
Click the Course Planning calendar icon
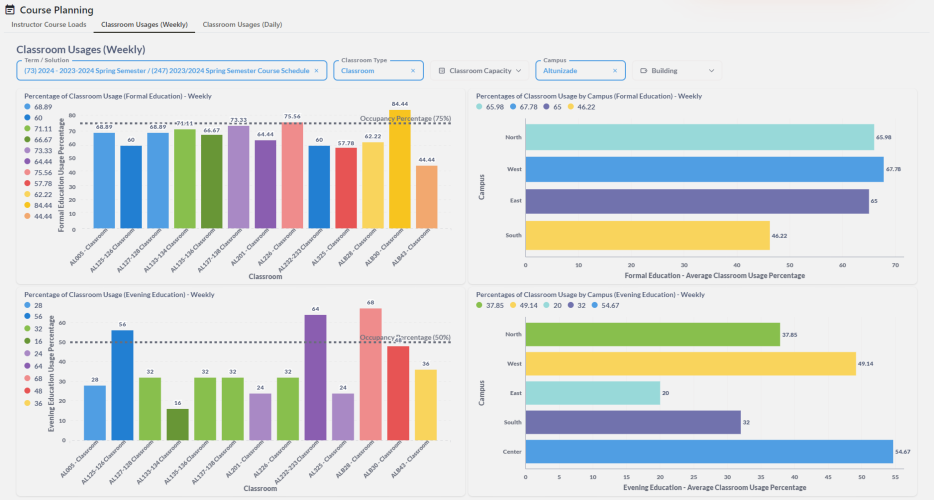[10, 10]
